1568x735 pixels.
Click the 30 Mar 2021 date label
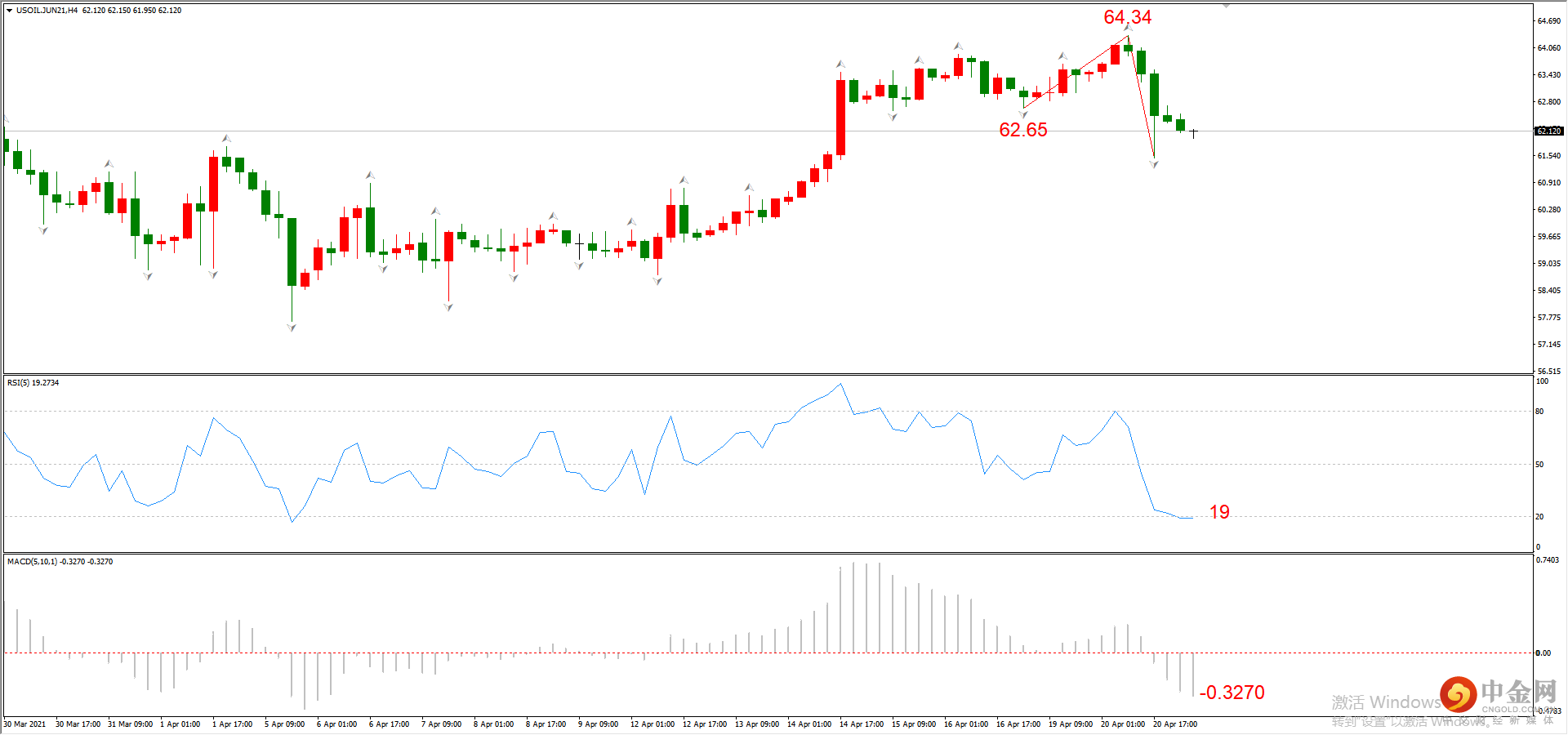coord(24,724)
